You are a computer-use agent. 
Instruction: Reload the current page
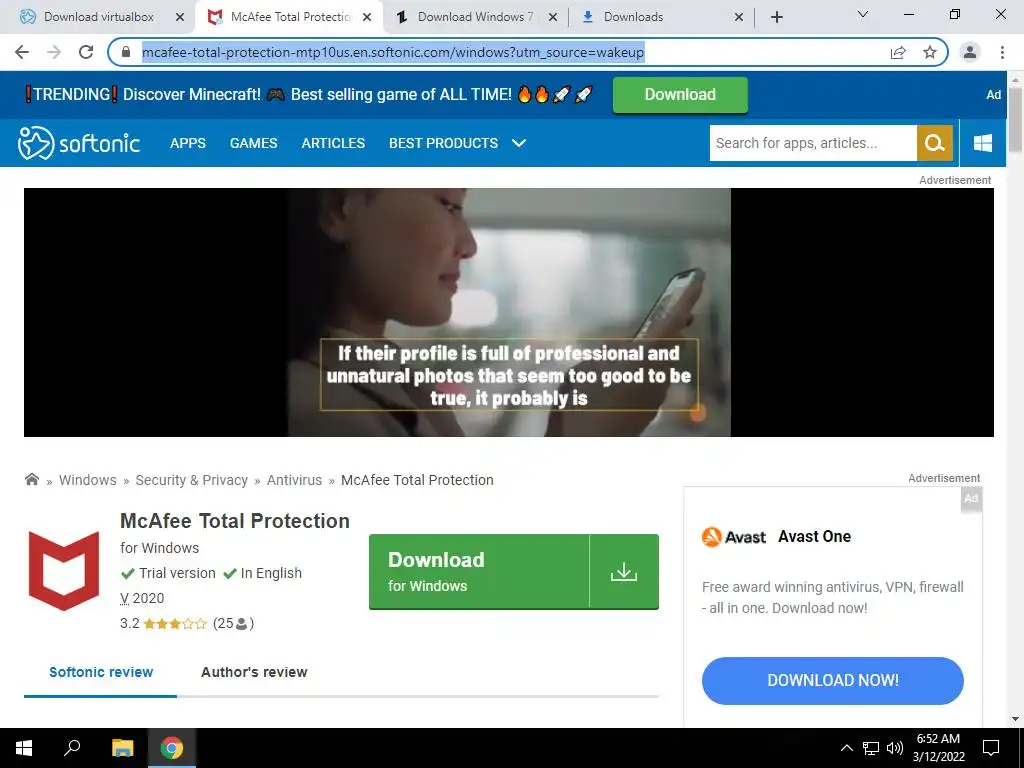point(86,52)
